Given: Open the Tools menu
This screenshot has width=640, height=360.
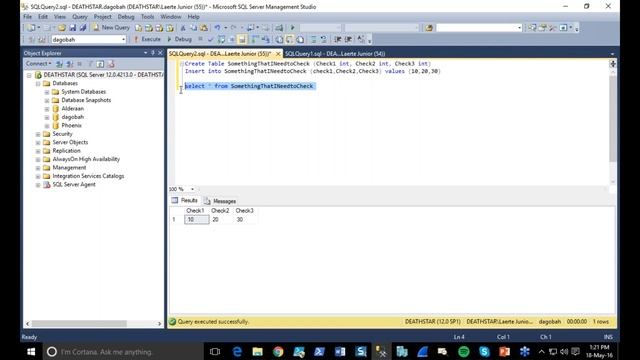Looking at the screenshot, I should click(147, 17).
